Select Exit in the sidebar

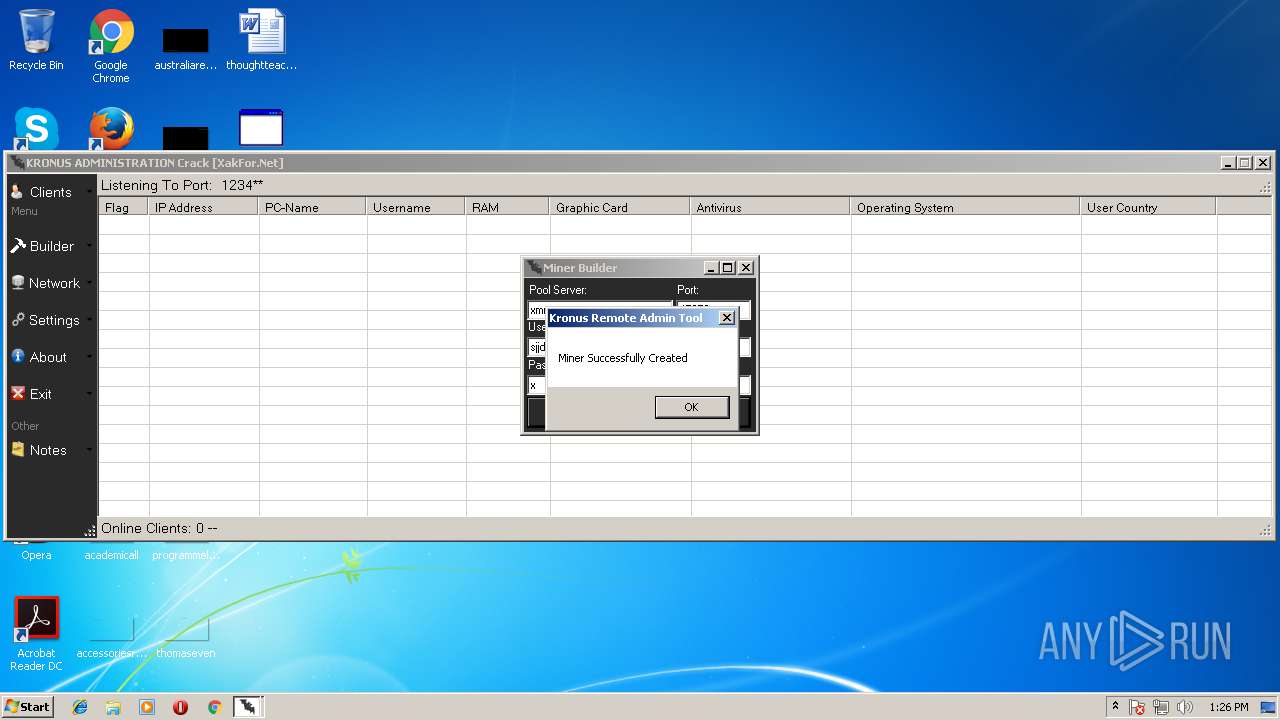tap(51, 394)
